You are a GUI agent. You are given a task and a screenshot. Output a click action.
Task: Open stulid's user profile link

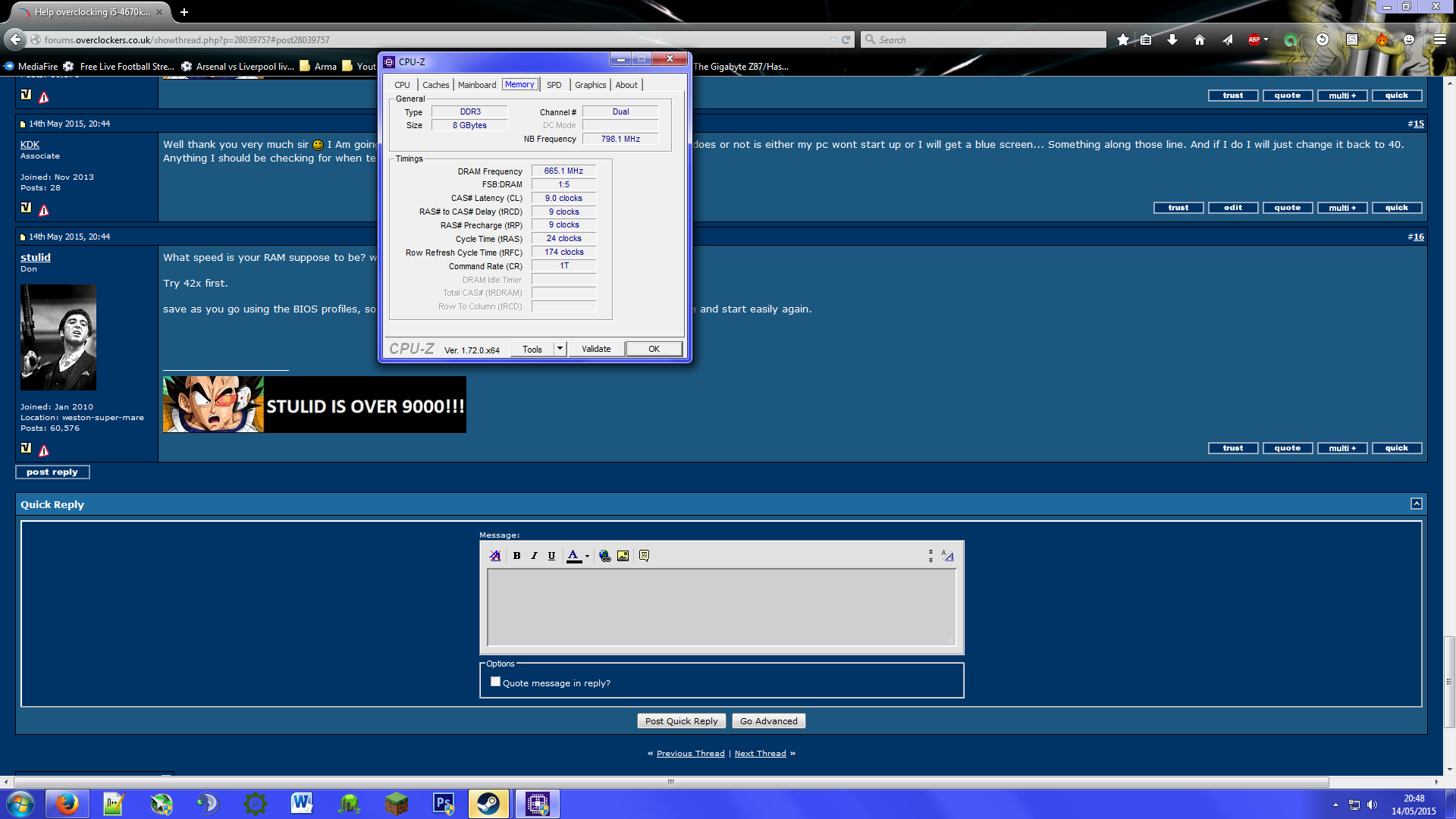click(36, 257)
